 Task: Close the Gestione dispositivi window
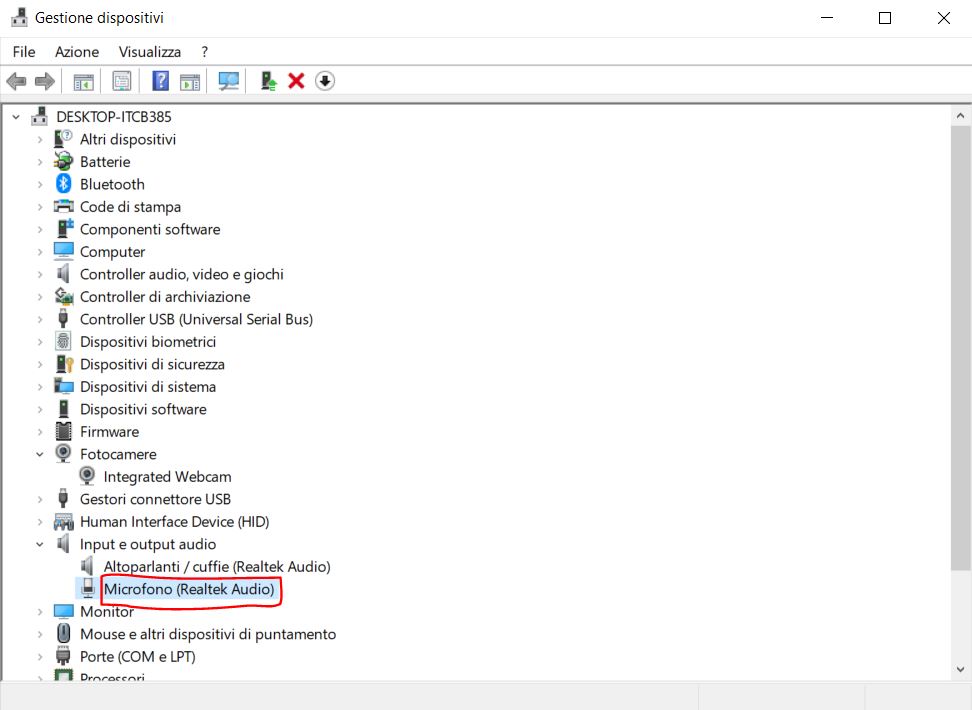(x=943, y=18)
